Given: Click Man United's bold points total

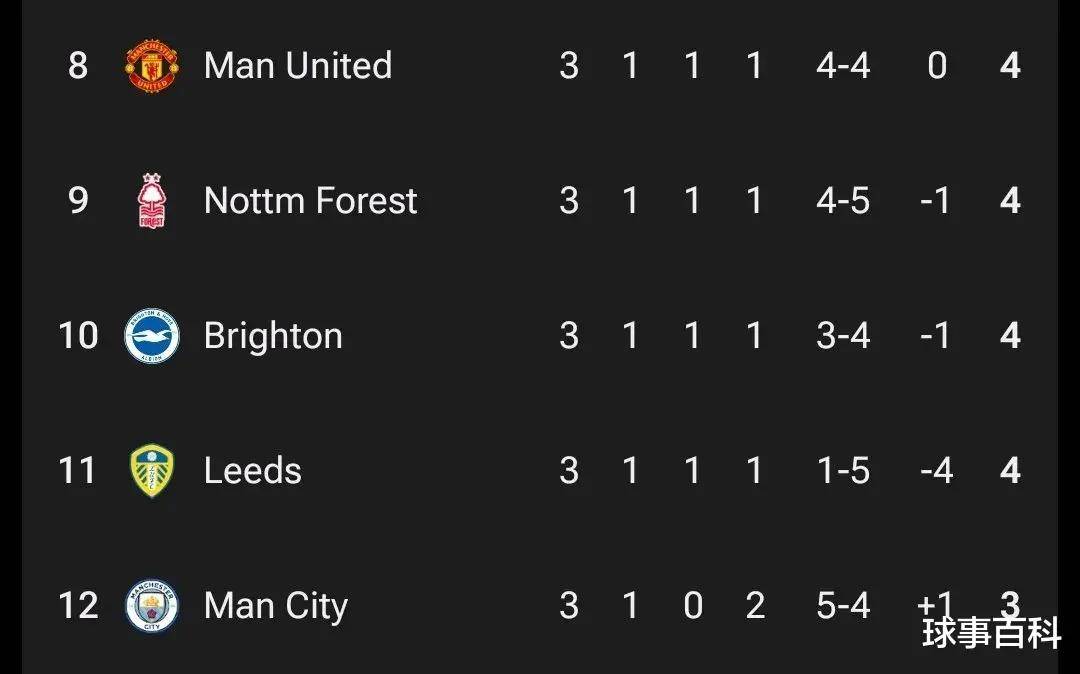Looking at the screenshot, I should tap(1010, 66).
